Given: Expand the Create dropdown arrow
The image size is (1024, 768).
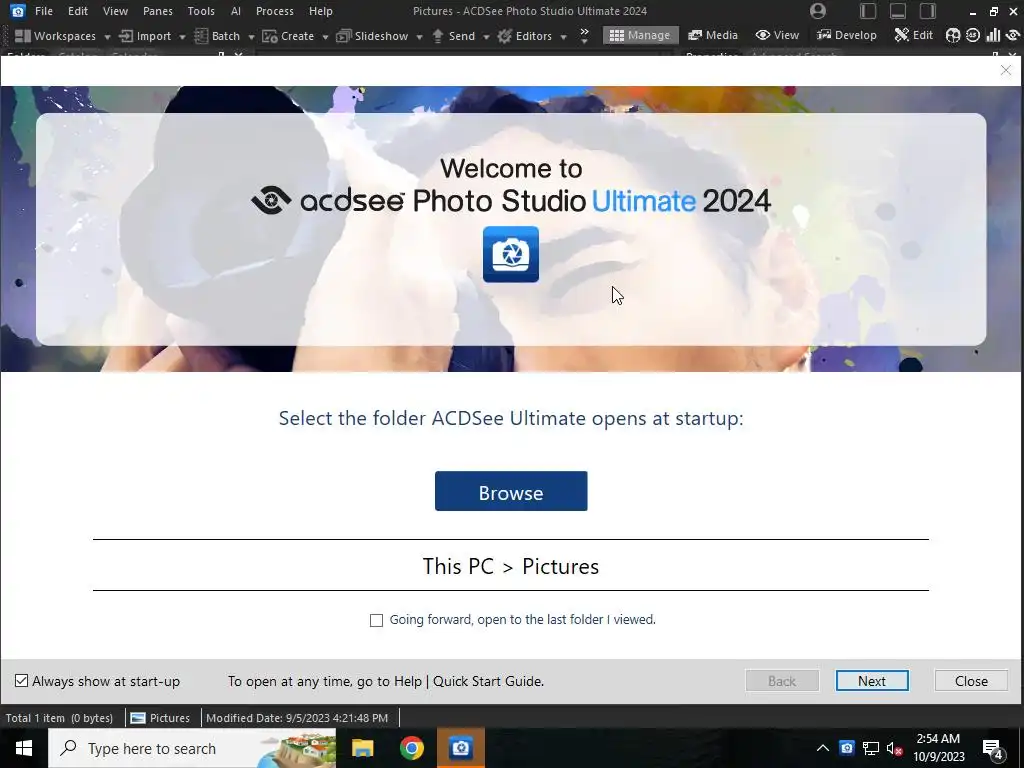Looking at the screenshot, I should point(325,37).
